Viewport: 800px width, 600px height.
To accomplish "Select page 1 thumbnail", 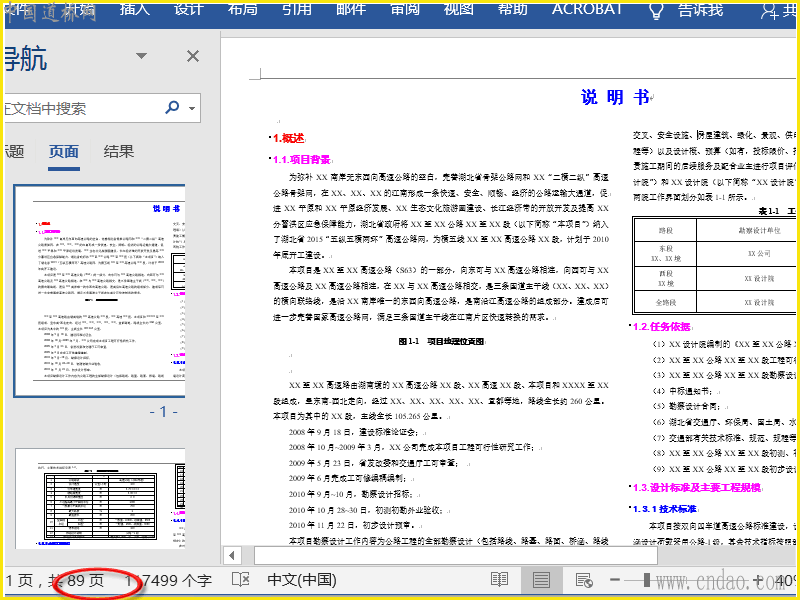I will tap(99, 291).
